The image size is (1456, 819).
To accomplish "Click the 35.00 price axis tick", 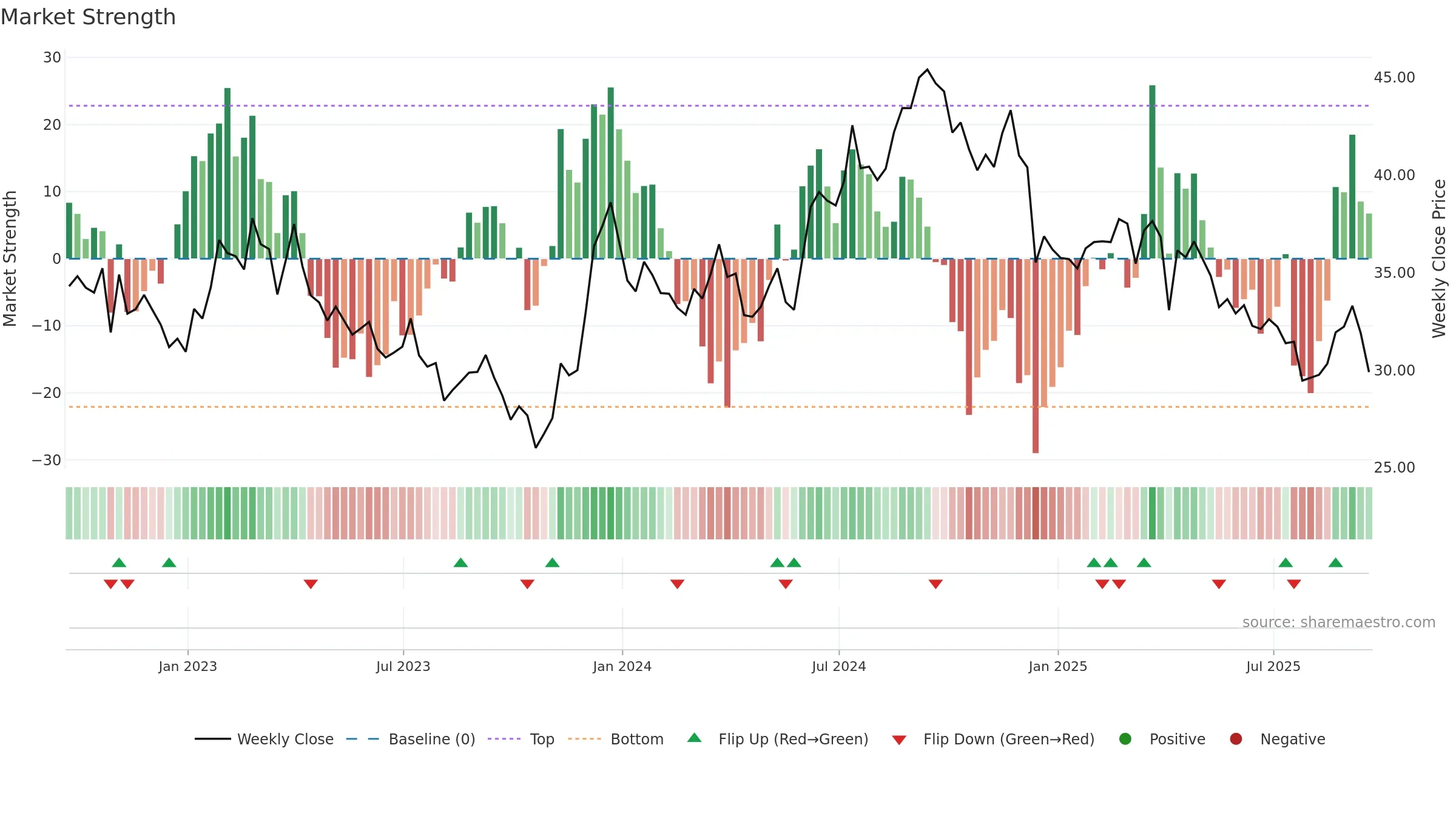I will click(1394, 272).
